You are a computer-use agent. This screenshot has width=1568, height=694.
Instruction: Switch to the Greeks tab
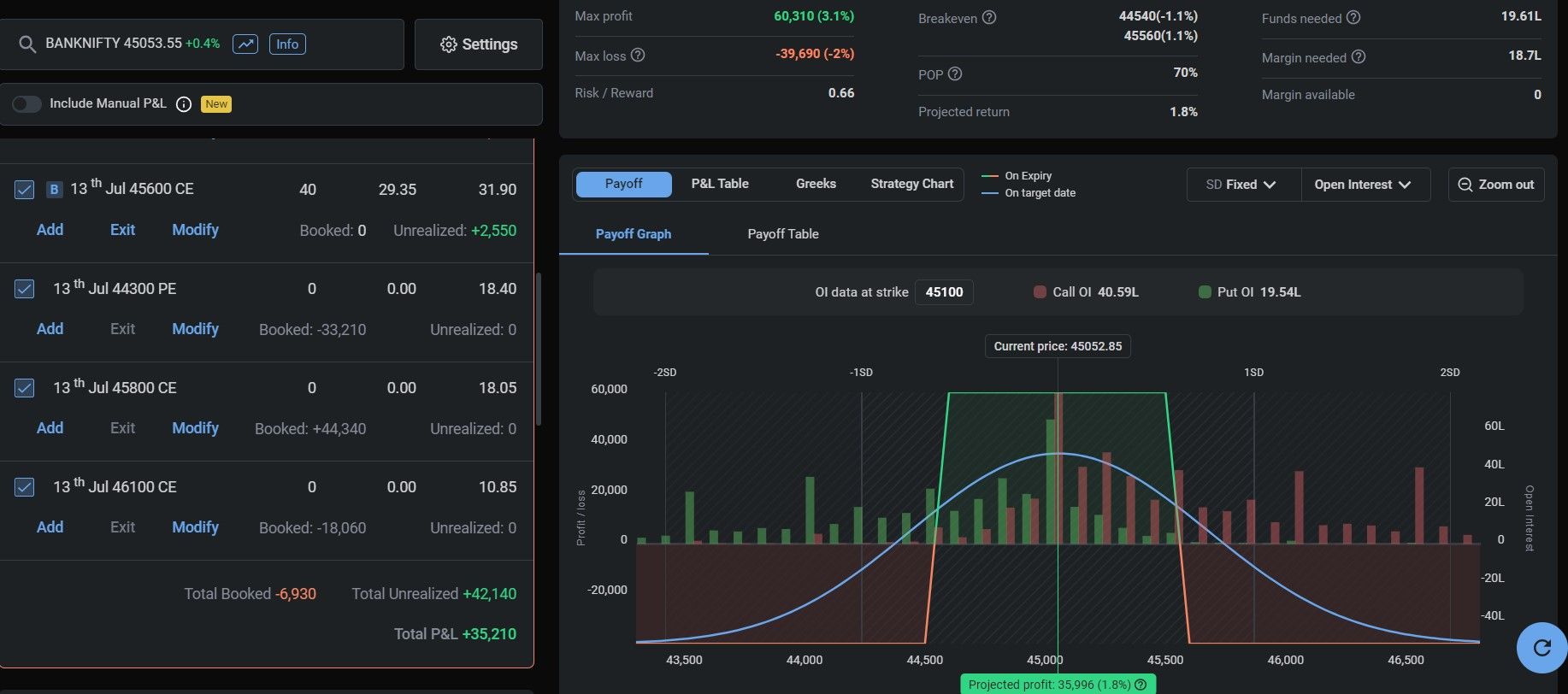pos(816,184)
